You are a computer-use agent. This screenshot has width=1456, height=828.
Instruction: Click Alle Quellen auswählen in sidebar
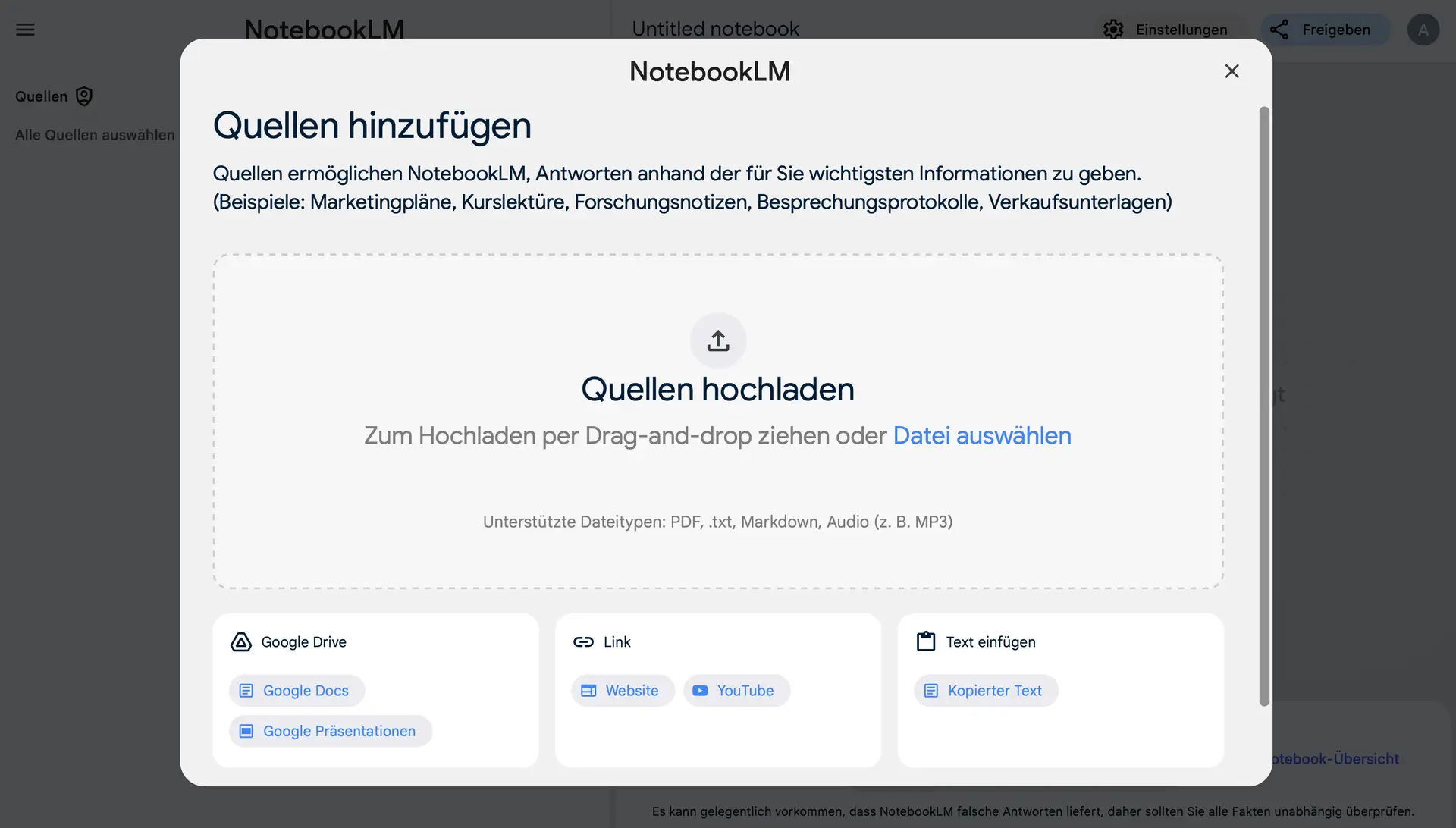[95, 135]
